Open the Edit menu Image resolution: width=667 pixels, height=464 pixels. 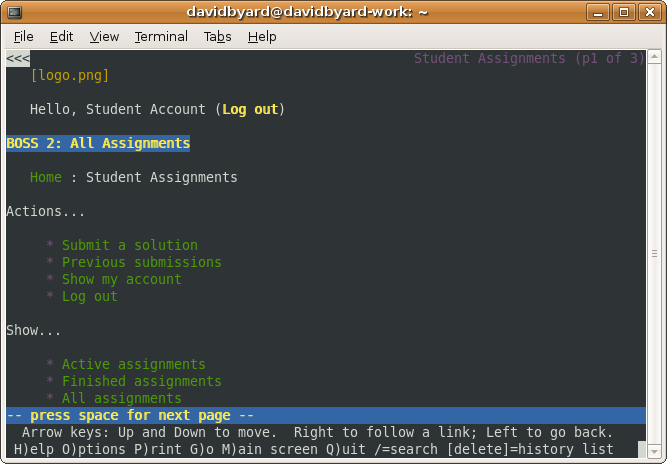61,36
